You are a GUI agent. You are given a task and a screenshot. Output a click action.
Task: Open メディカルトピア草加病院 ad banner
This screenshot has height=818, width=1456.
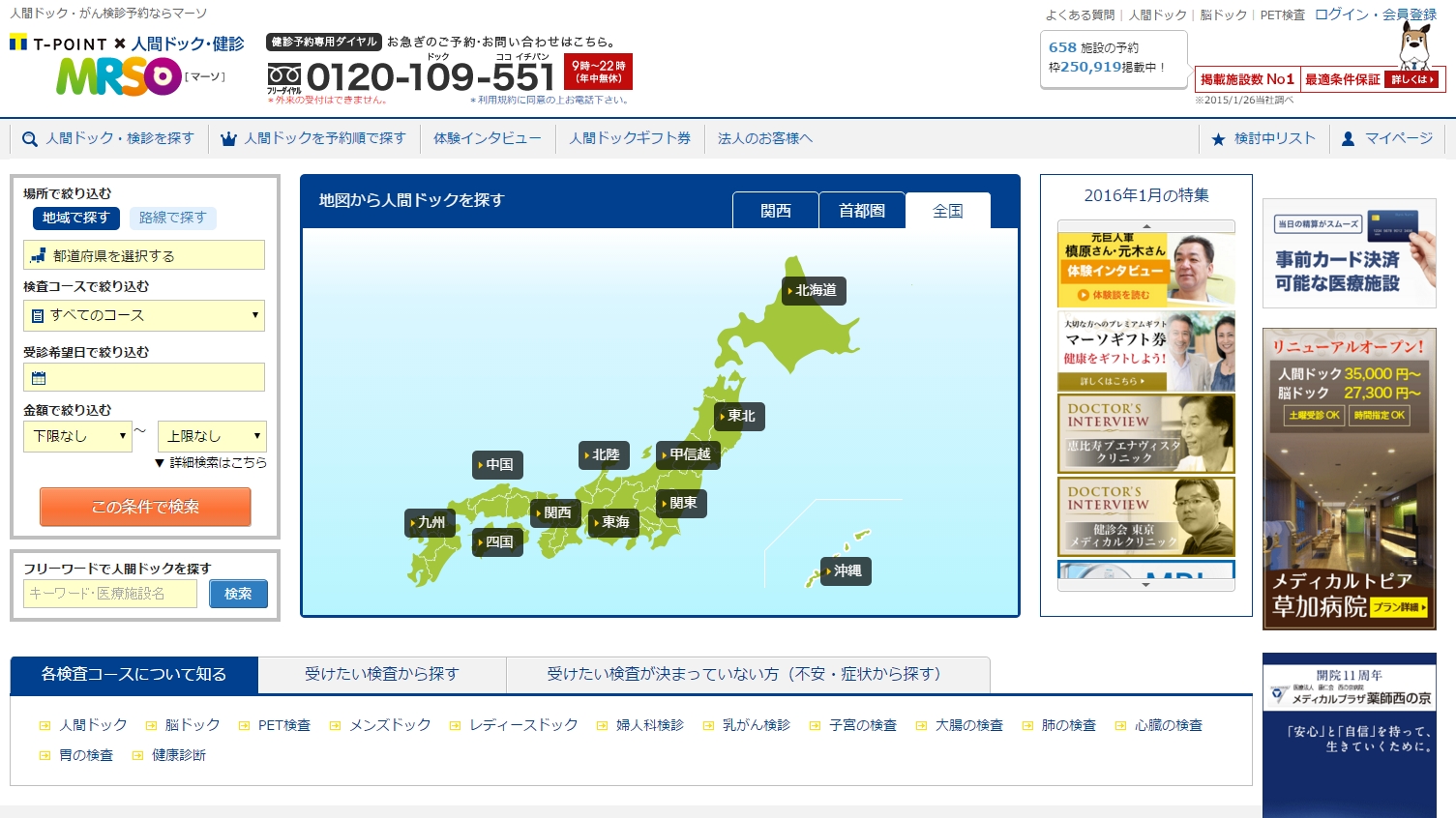pyautogui.click(x=1350, y=479)
